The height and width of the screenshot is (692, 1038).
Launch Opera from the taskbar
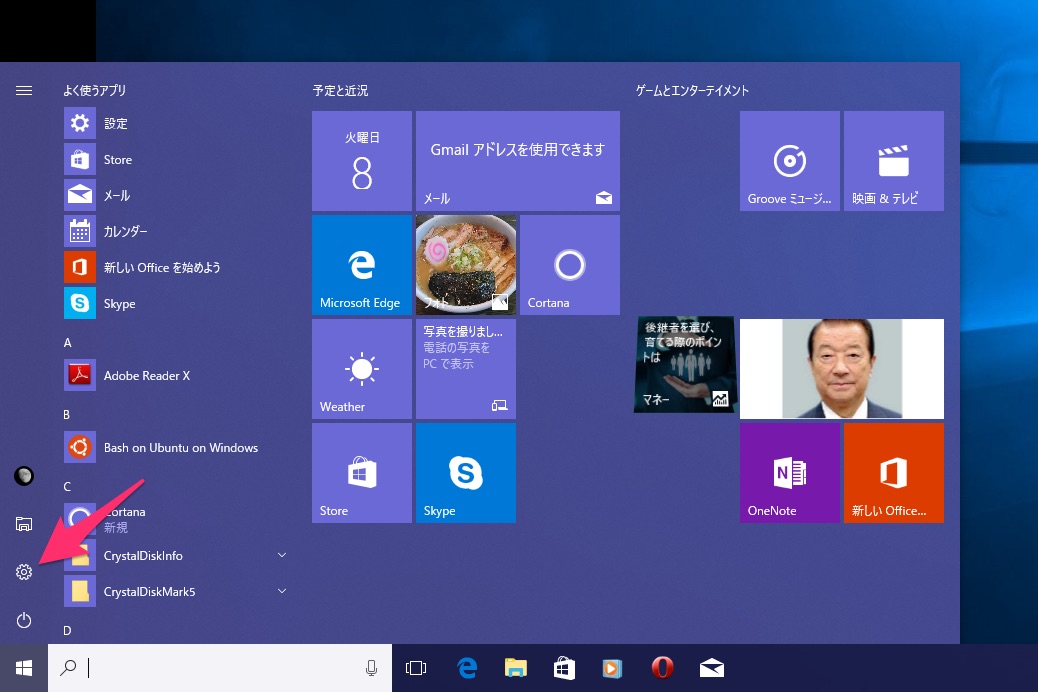click(x=662, y=668)
